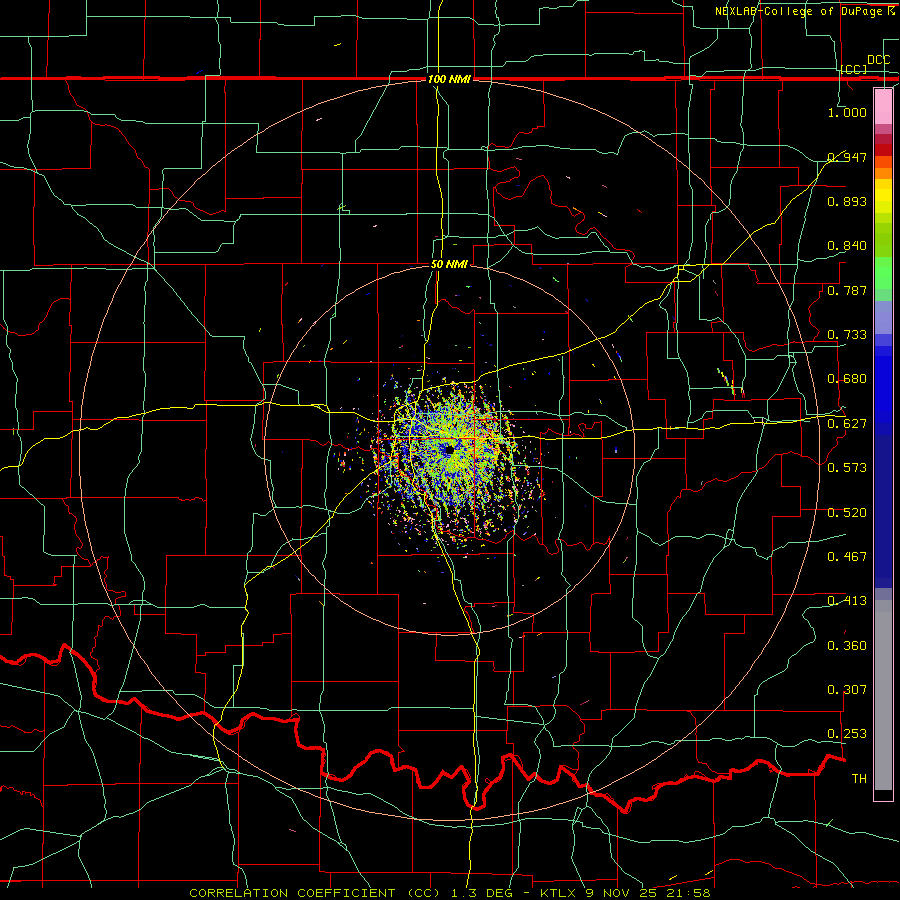Click the pink segment of the color bar

(883, 107)
